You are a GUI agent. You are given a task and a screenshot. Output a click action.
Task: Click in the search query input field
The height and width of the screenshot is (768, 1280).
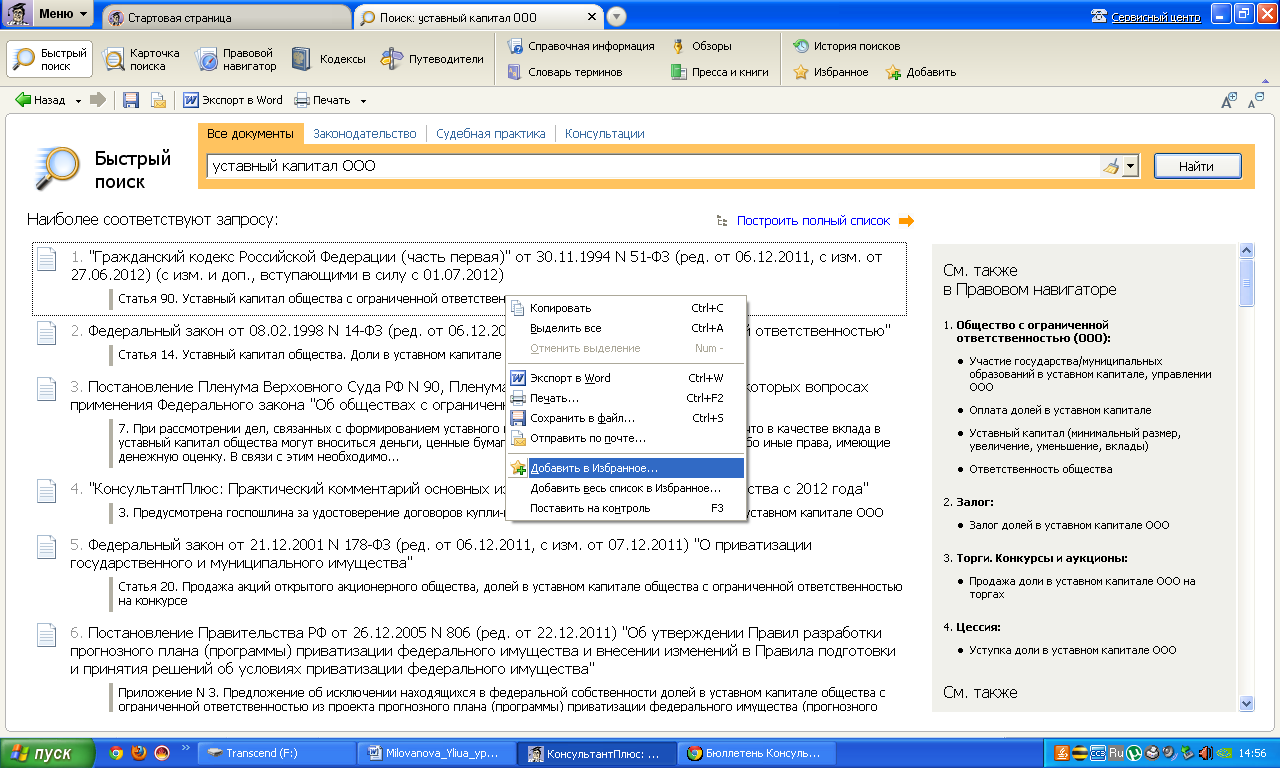653,166
